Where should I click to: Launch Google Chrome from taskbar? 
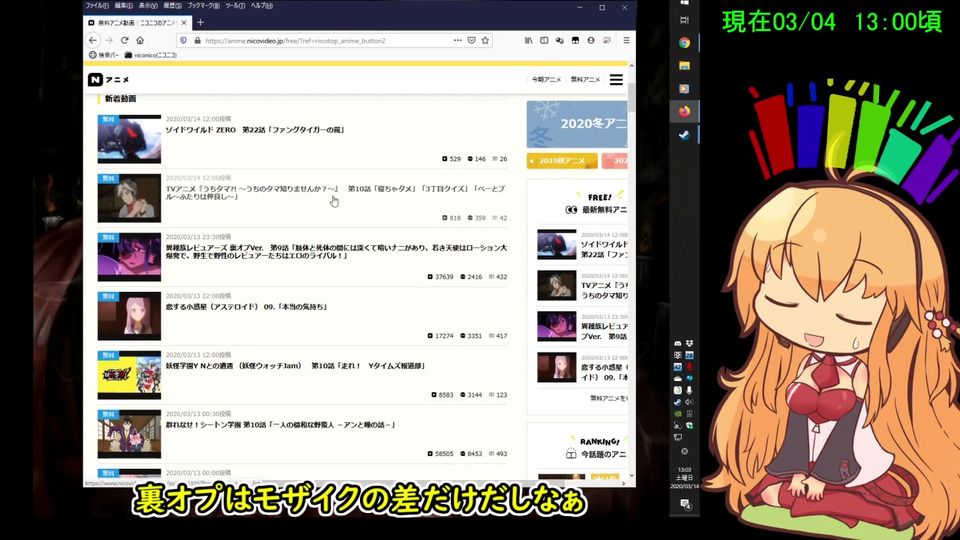click(x=684, y=43)
